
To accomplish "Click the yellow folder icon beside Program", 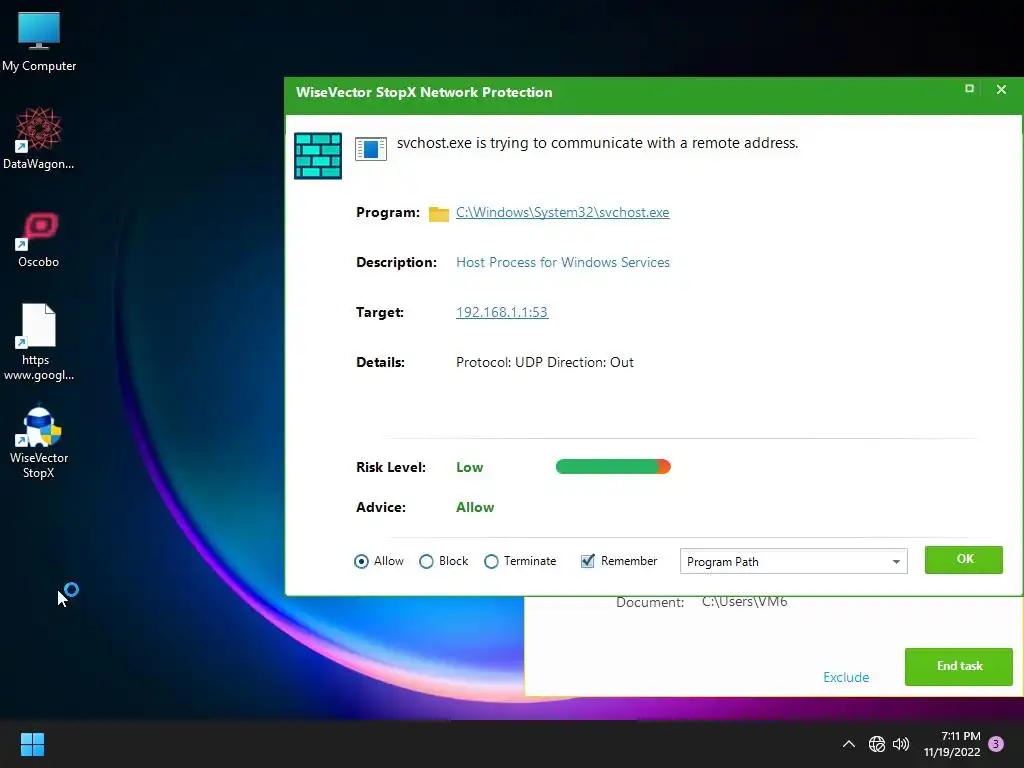I will 438,214.
